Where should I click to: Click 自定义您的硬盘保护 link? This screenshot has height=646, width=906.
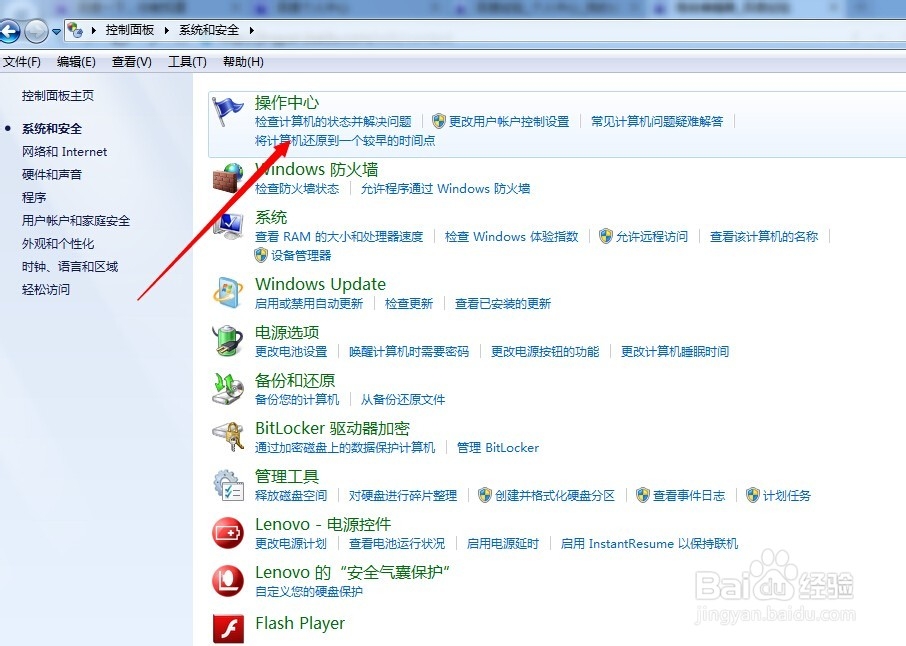(309, 591)
